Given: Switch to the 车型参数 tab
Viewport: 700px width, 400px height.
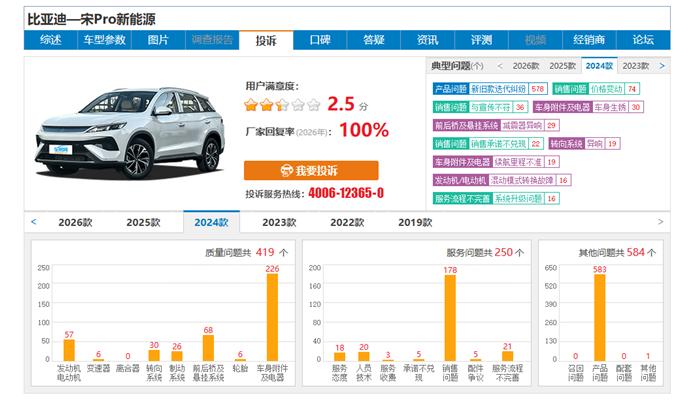Looking at the screenshot, I should point(104,40).
